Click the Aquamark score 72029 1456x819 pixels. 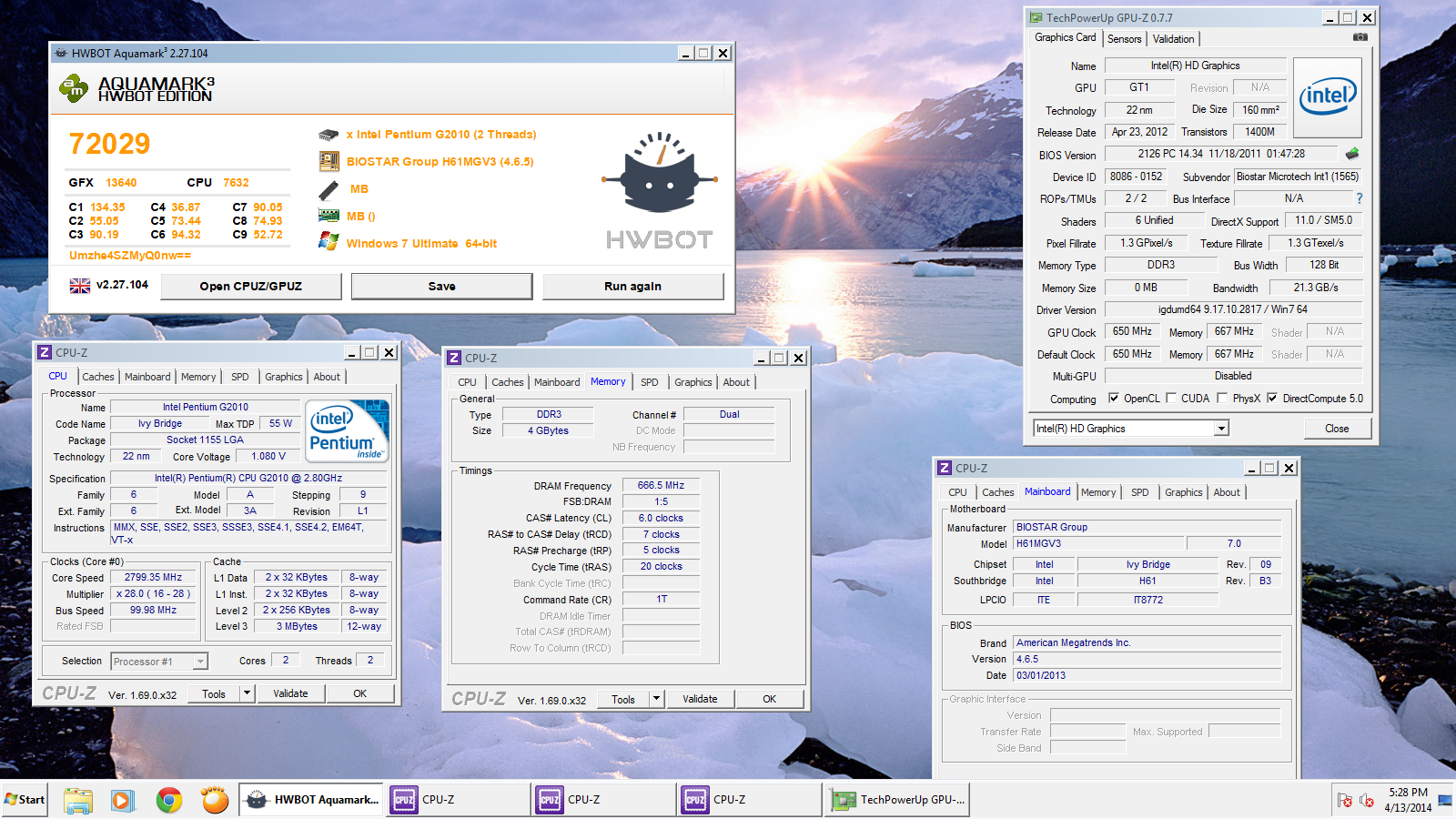point(110,144)
